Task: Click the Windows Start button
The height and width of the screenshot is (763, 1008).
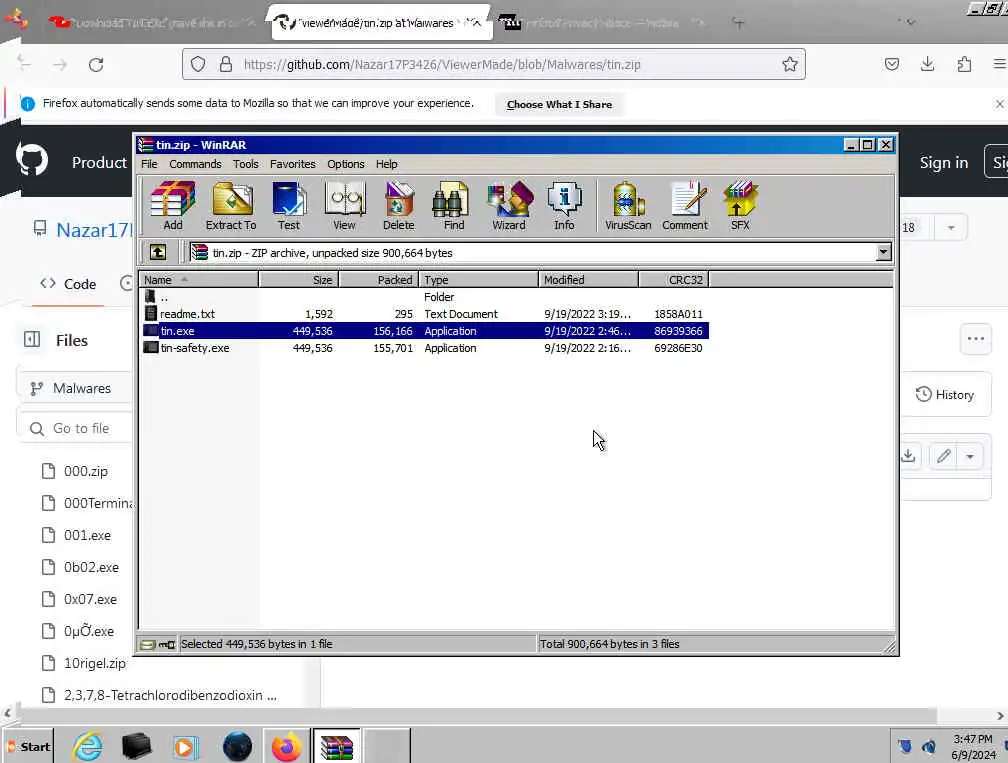Action: coord(28,746)
